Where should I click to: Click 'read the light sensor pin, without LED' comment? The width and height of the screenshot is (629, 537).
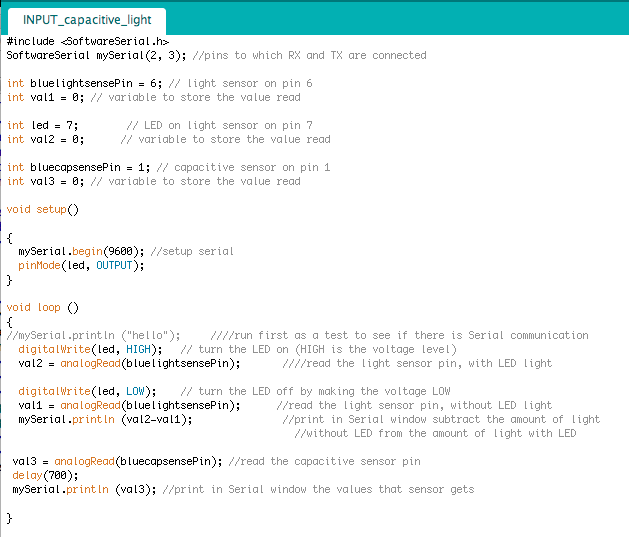pos(414,405)
